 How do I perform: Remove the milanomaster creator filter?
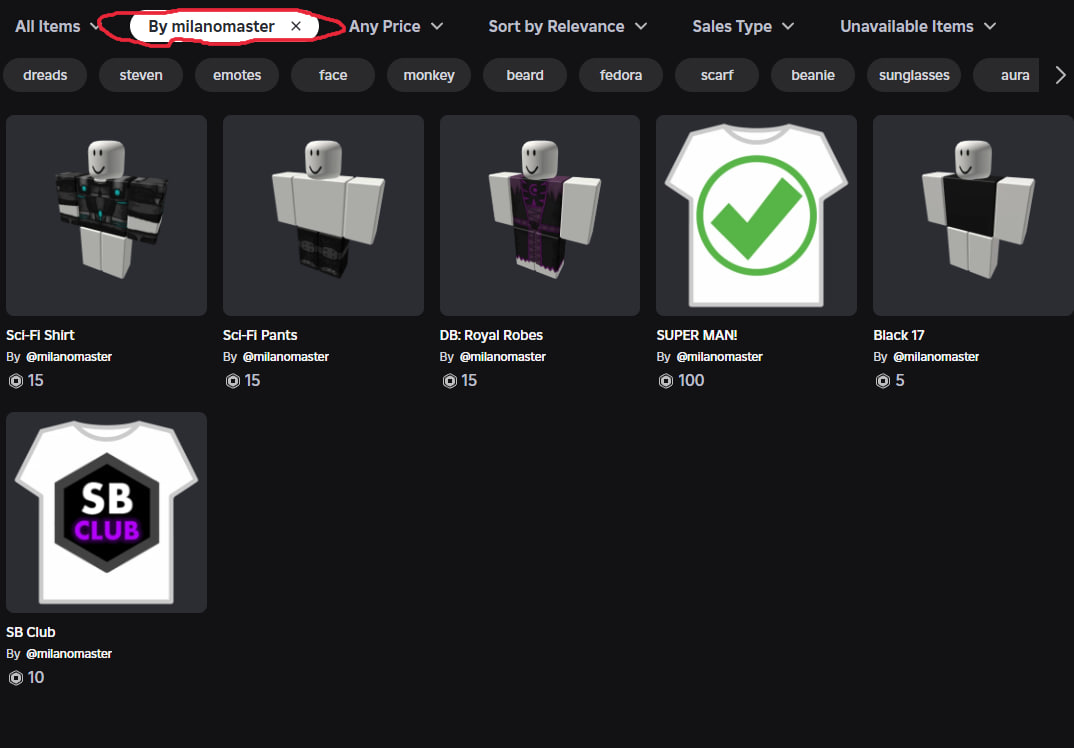296,27
